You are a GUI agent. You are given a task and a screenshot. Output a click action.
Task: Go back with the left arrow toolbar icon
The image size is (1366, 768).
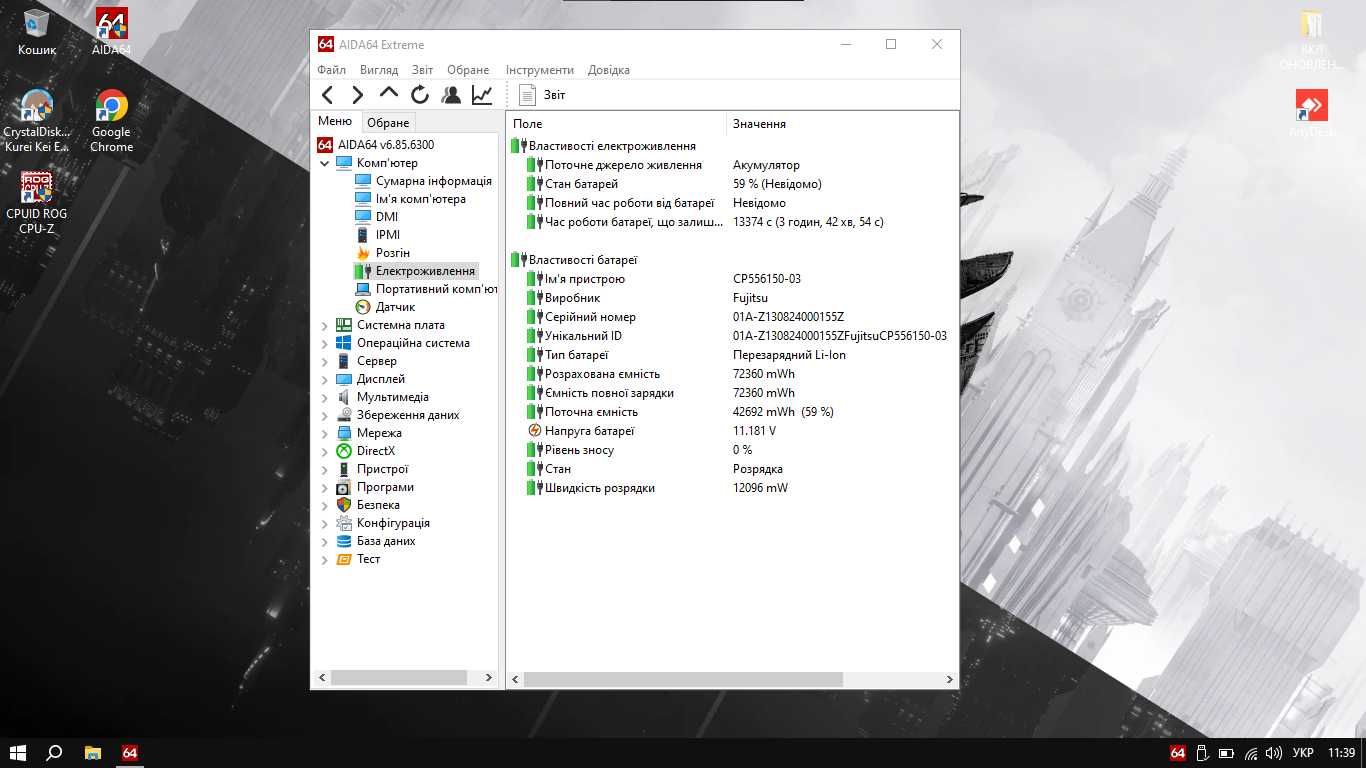click(327, 95)
